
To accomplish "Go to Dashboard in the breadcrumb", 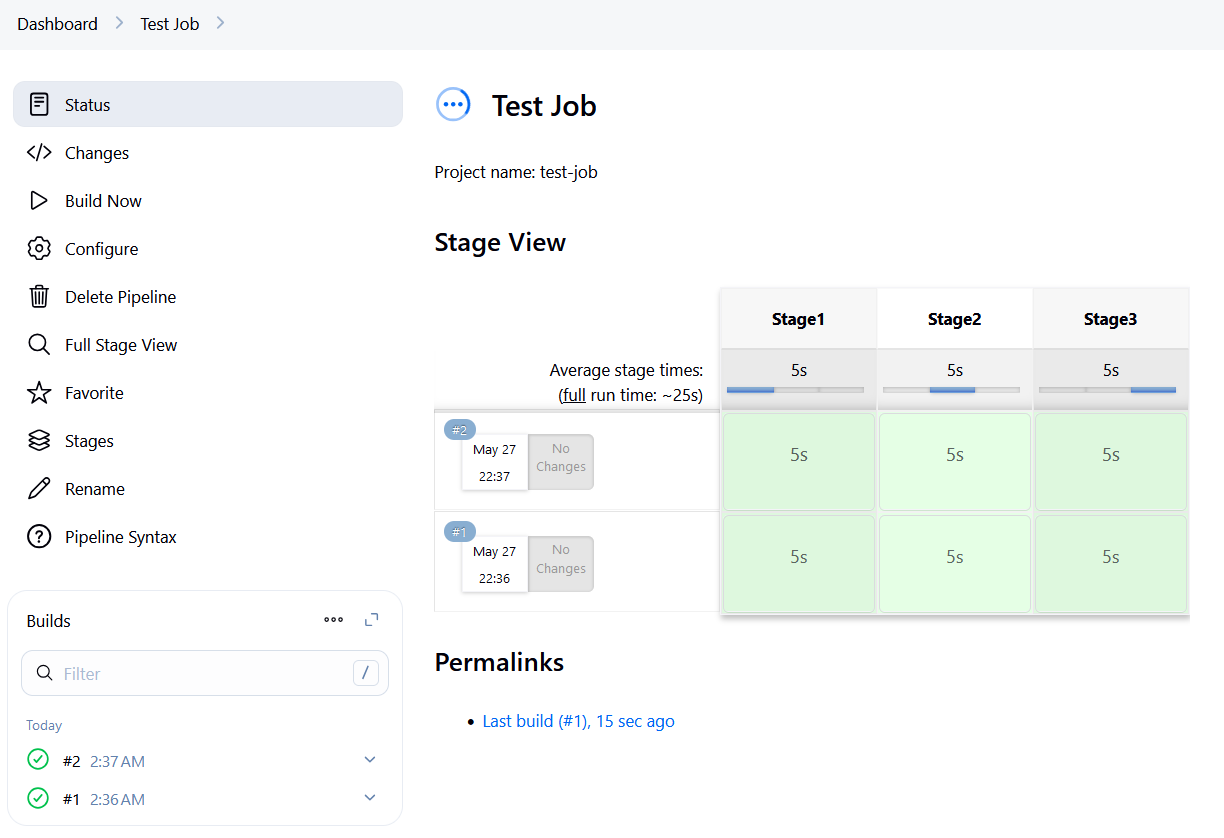I will pos(57,24).
